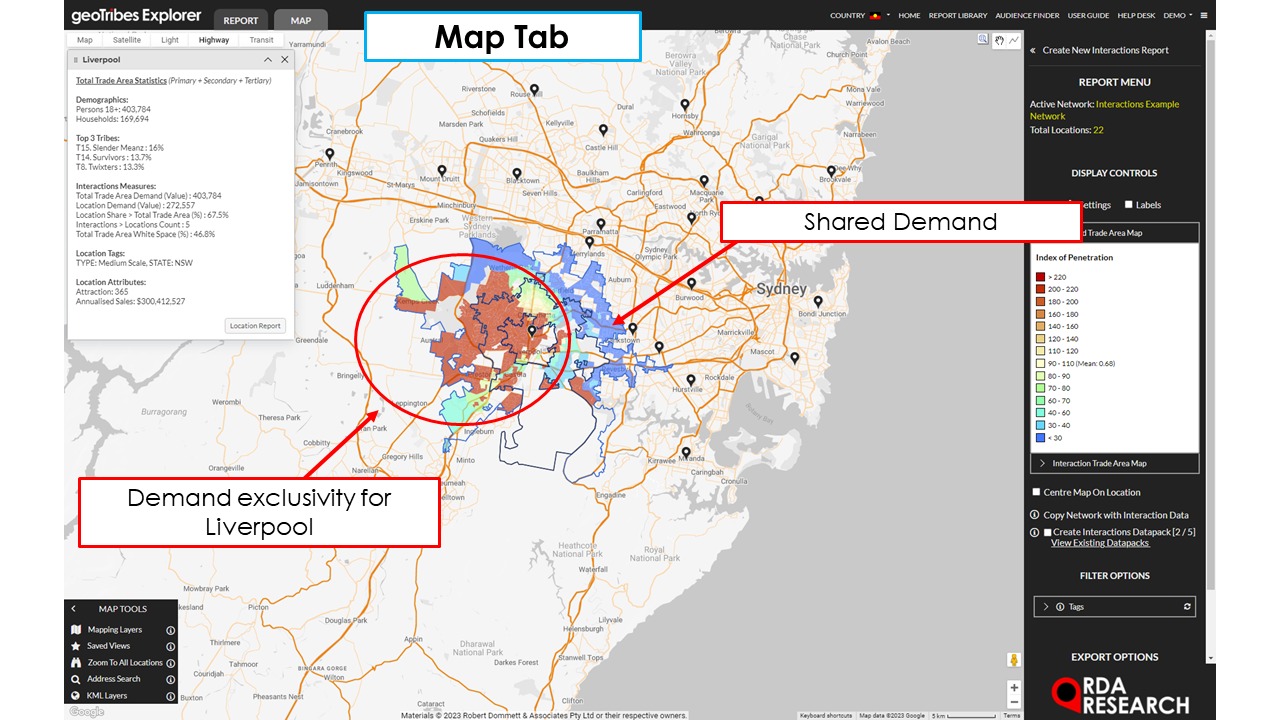Screen dimensions: 1280x720
Task: Click Zoom To All Locations binoculars icon
Action: click(76, 662)
